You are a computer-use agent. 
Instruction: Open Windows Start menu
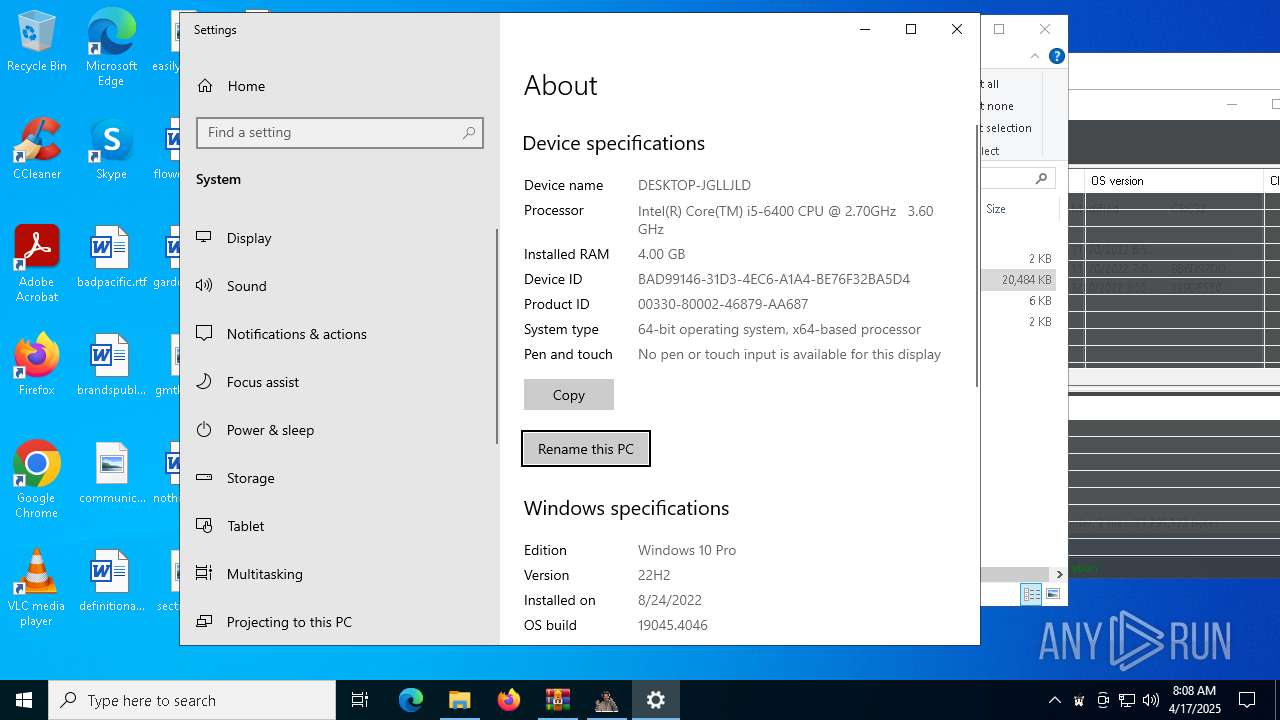[x=24, y=700]
